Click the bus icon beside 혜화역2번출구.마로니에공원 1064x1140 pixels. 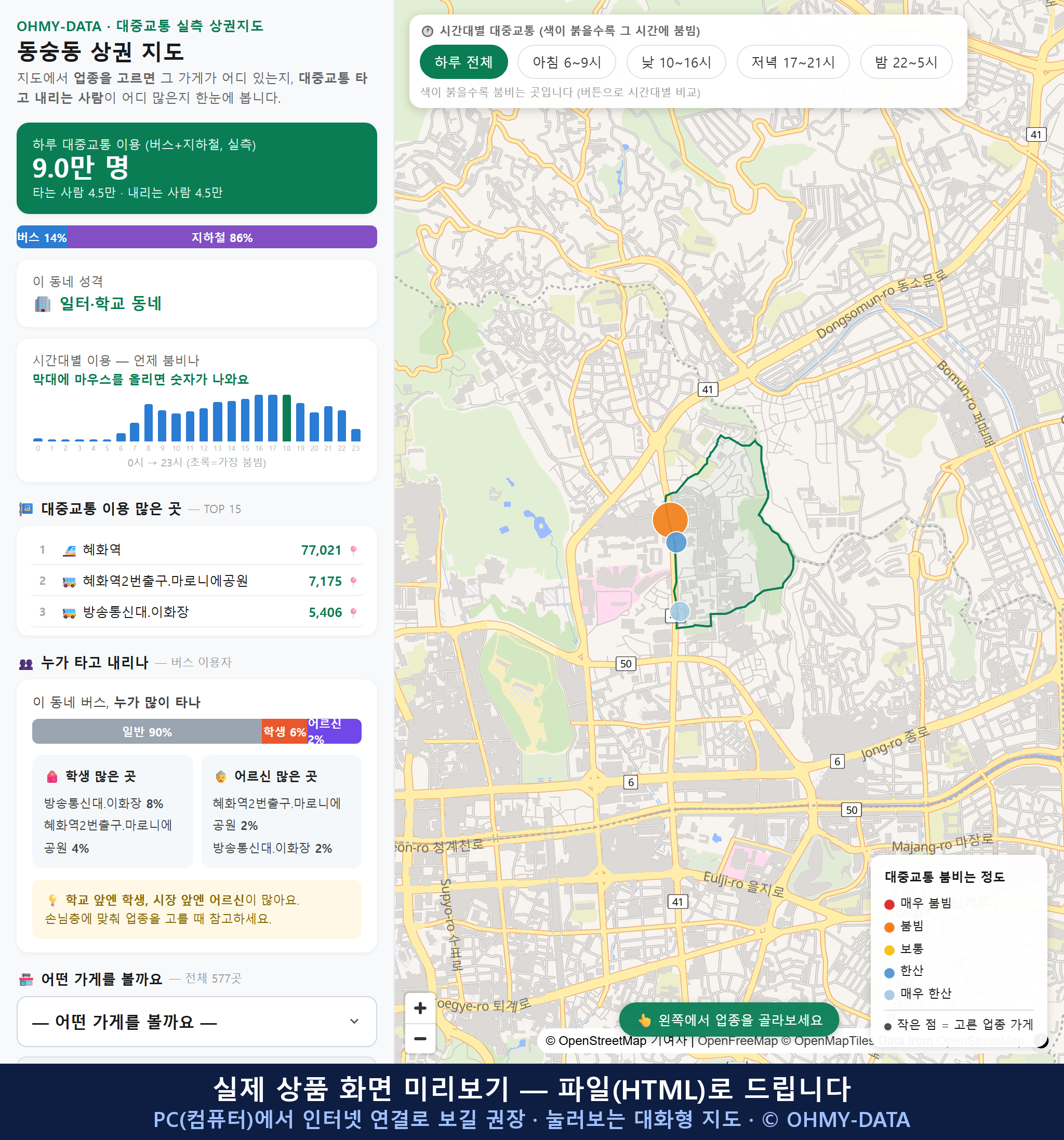point(69,582)
